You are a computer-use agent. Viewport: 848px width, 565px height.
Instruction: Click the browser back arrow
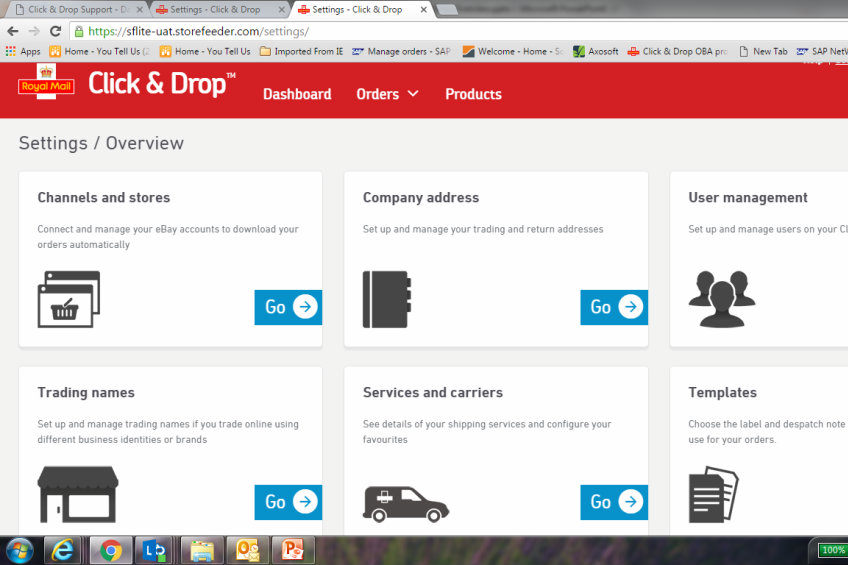pyautogui.click(x=13, y=31)
